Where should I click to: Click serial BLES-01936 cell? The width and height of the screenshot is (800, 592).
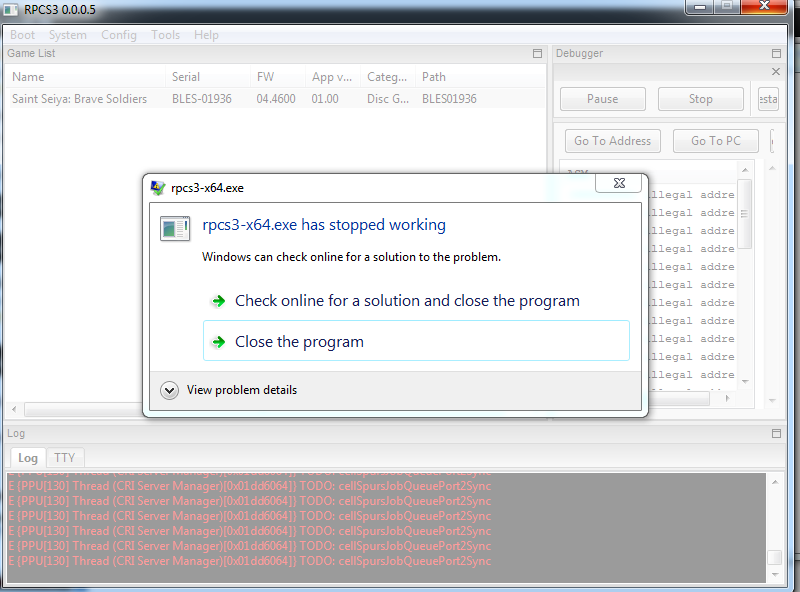(x=202, y=98)
